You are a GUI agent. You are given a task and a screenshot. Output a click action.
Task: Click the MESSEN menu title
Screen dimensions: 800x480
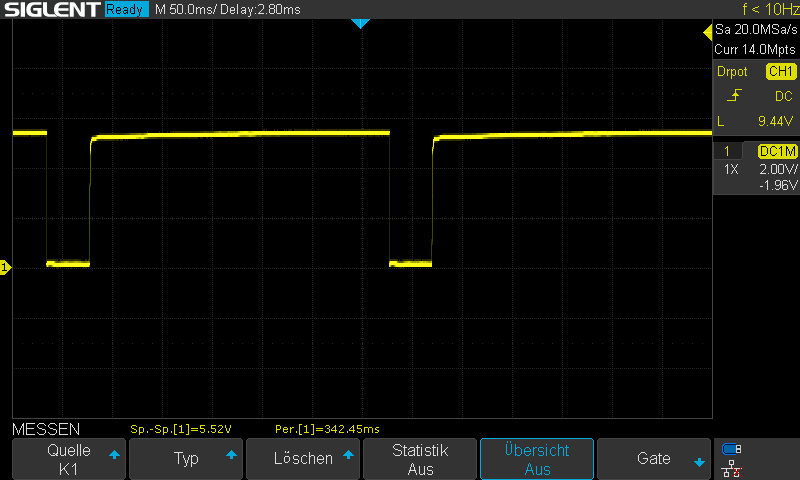(x=46, y=429)
